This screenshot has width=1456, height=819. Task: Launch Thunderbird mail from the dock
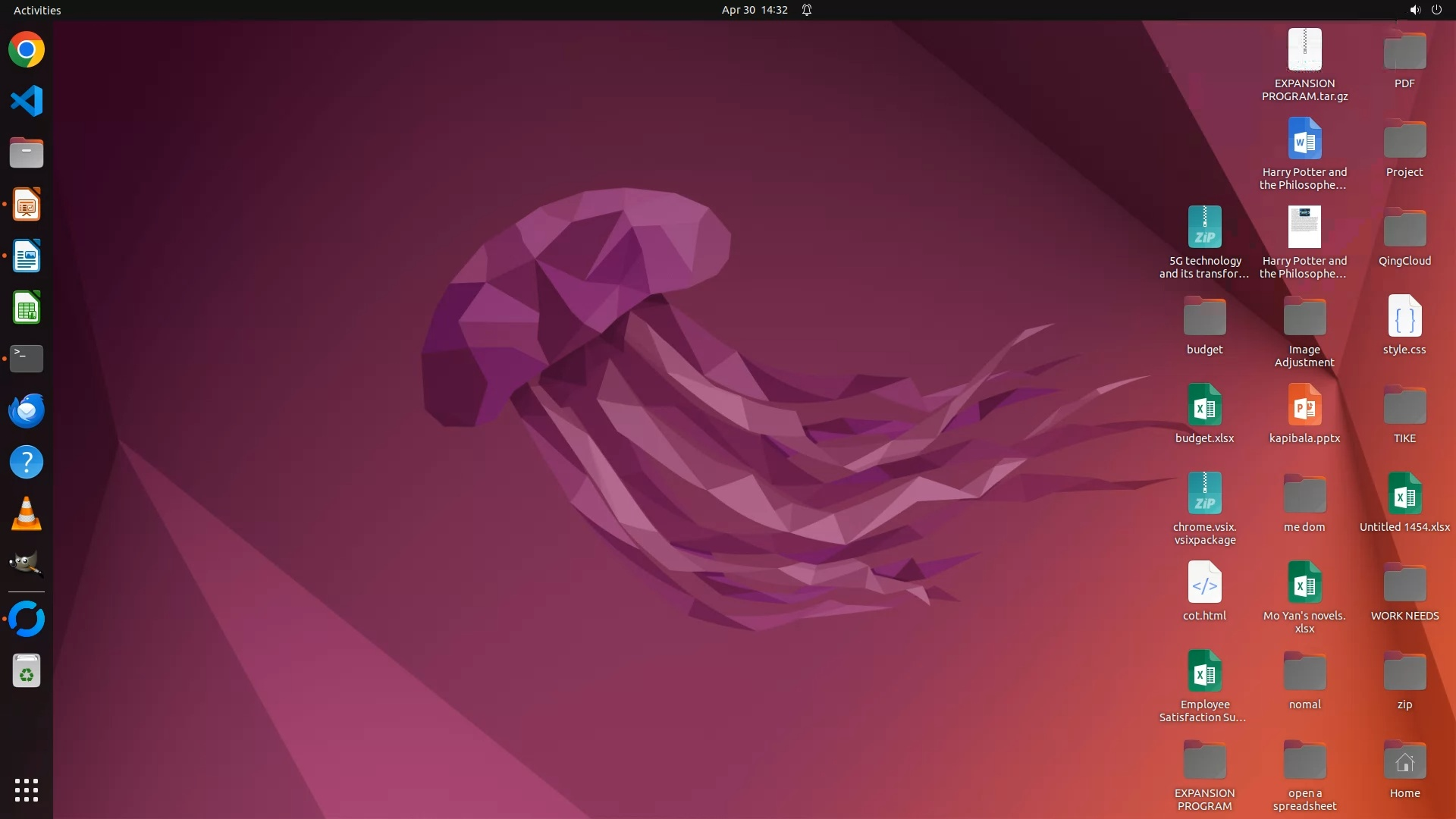pyautogui.click(x=27, y=410)
